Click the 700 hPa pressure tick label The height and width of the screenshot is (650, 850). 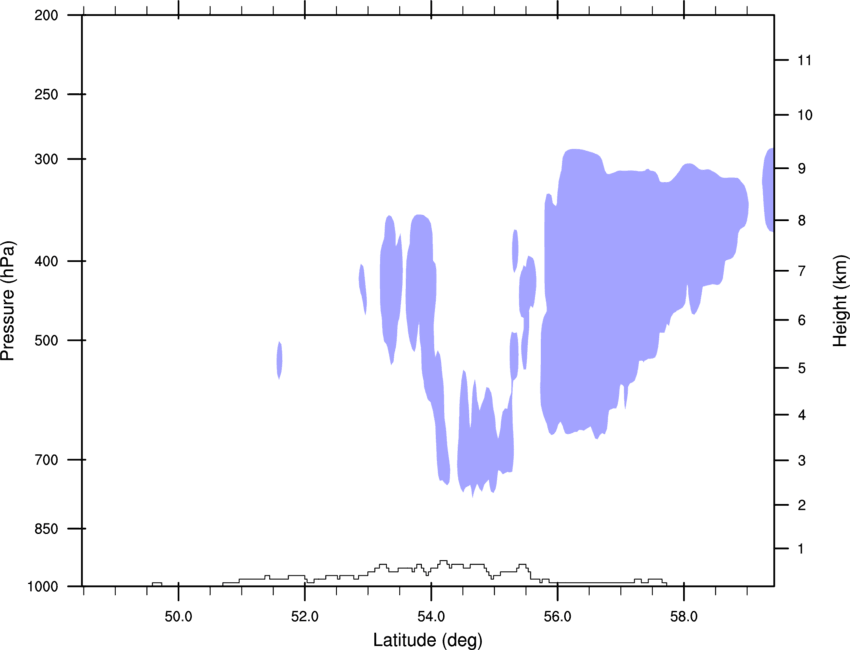click(46, 460)
